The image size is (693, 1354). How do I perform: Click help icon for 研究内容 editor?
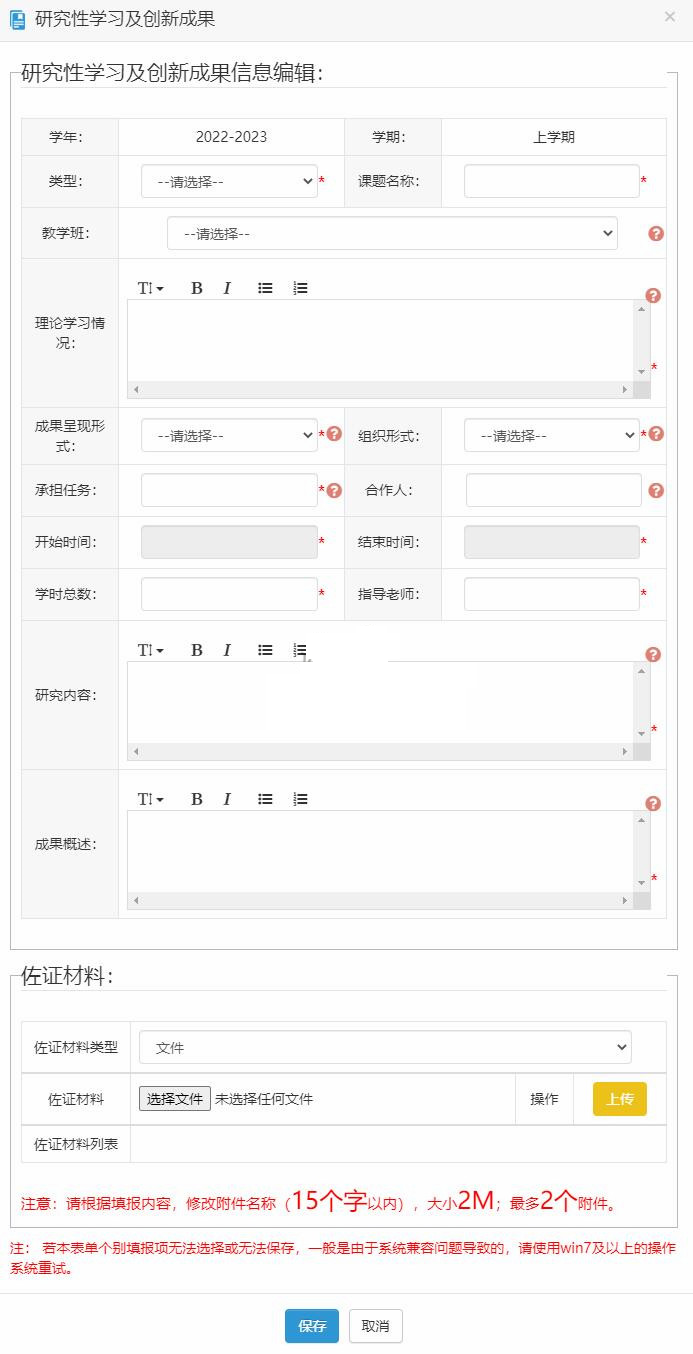point(653,654)
